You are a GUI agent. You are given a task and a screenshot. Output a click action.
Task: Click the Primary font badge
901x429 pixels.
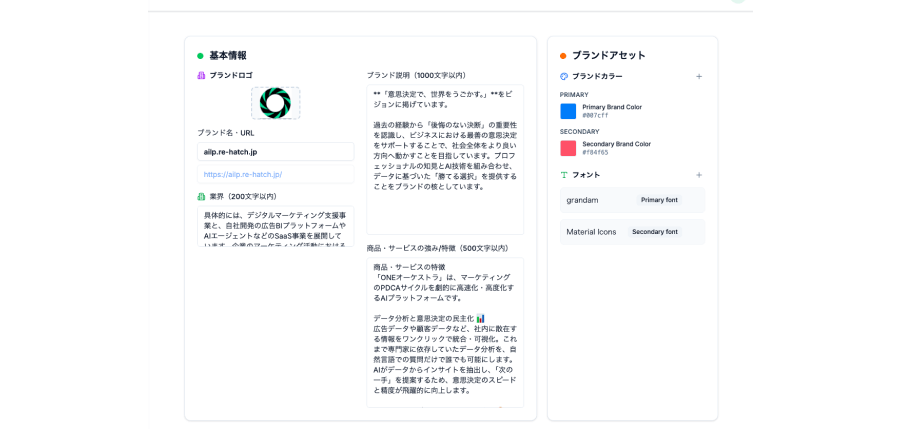coord(659,200)
